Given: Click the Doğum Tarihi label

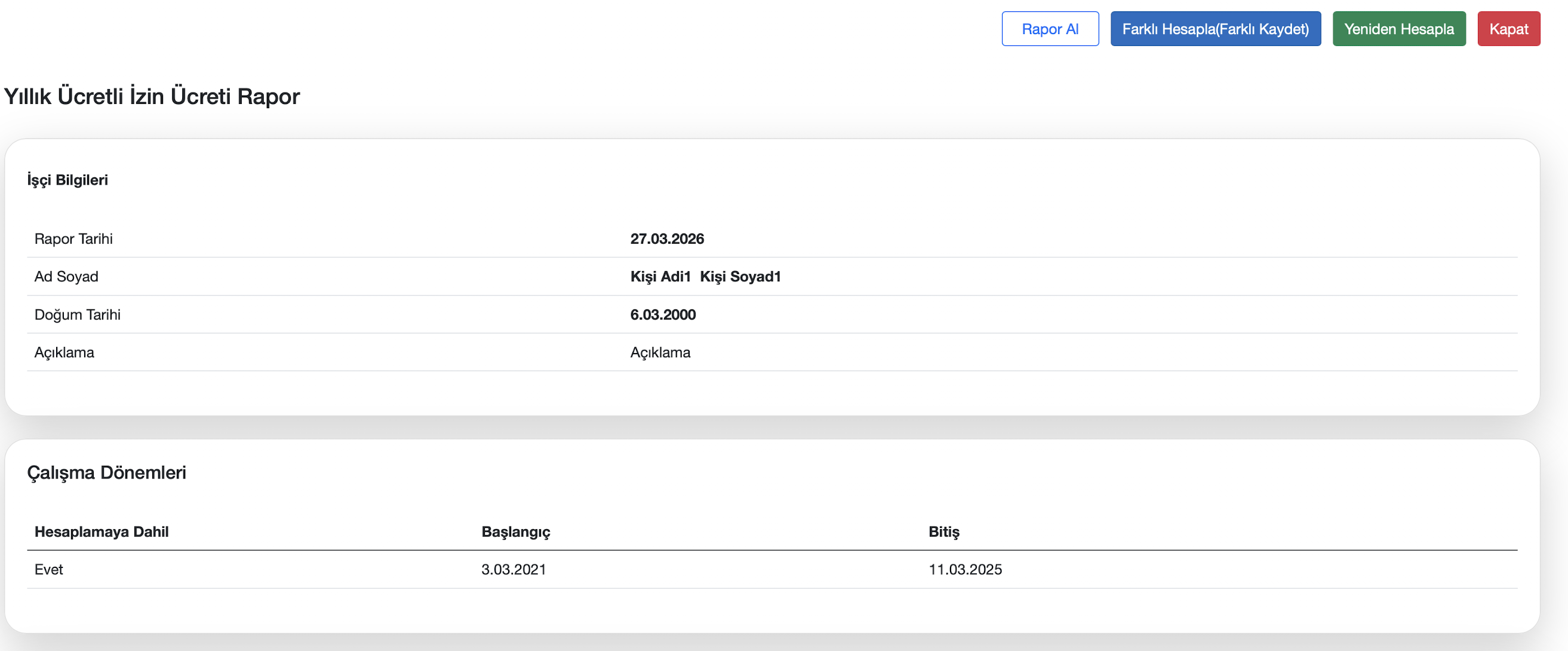Looking at the screenshot, I should click(77, 315).
